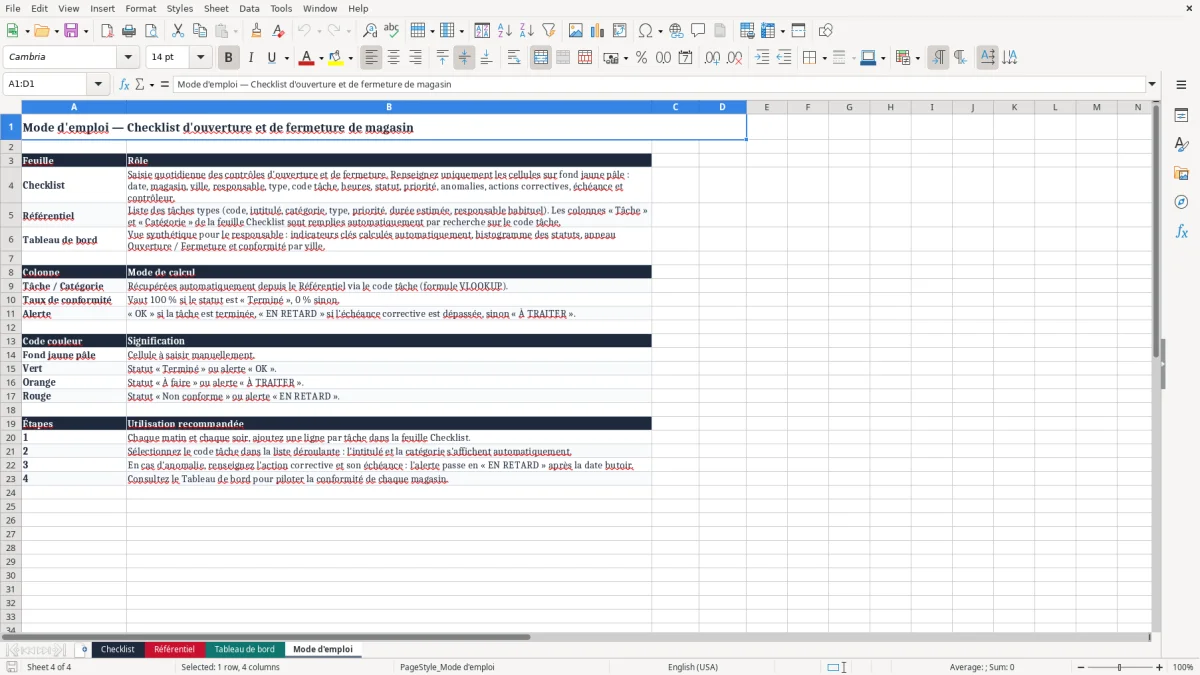Click the red font color swatch
The image size is (1200, 675).
coord(306,58)
